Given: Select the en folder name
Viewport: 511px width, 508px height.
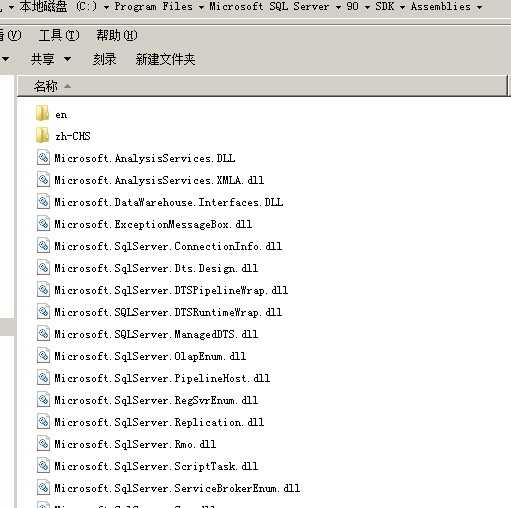Looking at the screenshot, I should pos(61,115).
